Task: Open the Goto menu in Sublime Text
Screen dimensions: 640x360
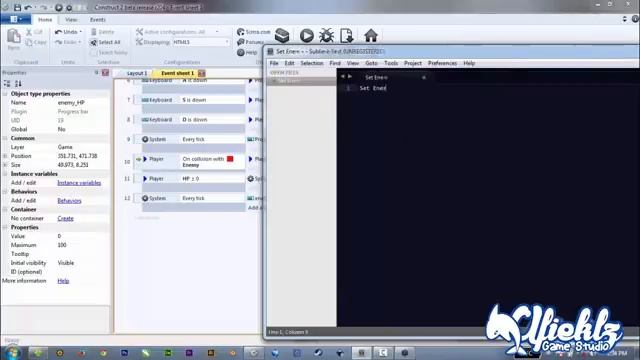Action: tap(371, 63)
